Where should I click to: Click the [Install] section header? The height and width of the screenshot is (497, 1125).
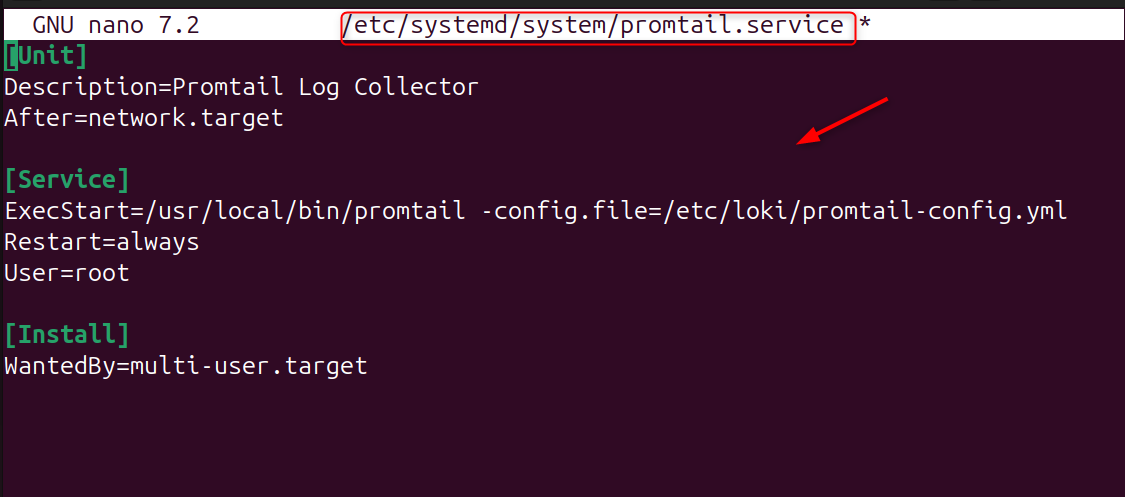67,334
